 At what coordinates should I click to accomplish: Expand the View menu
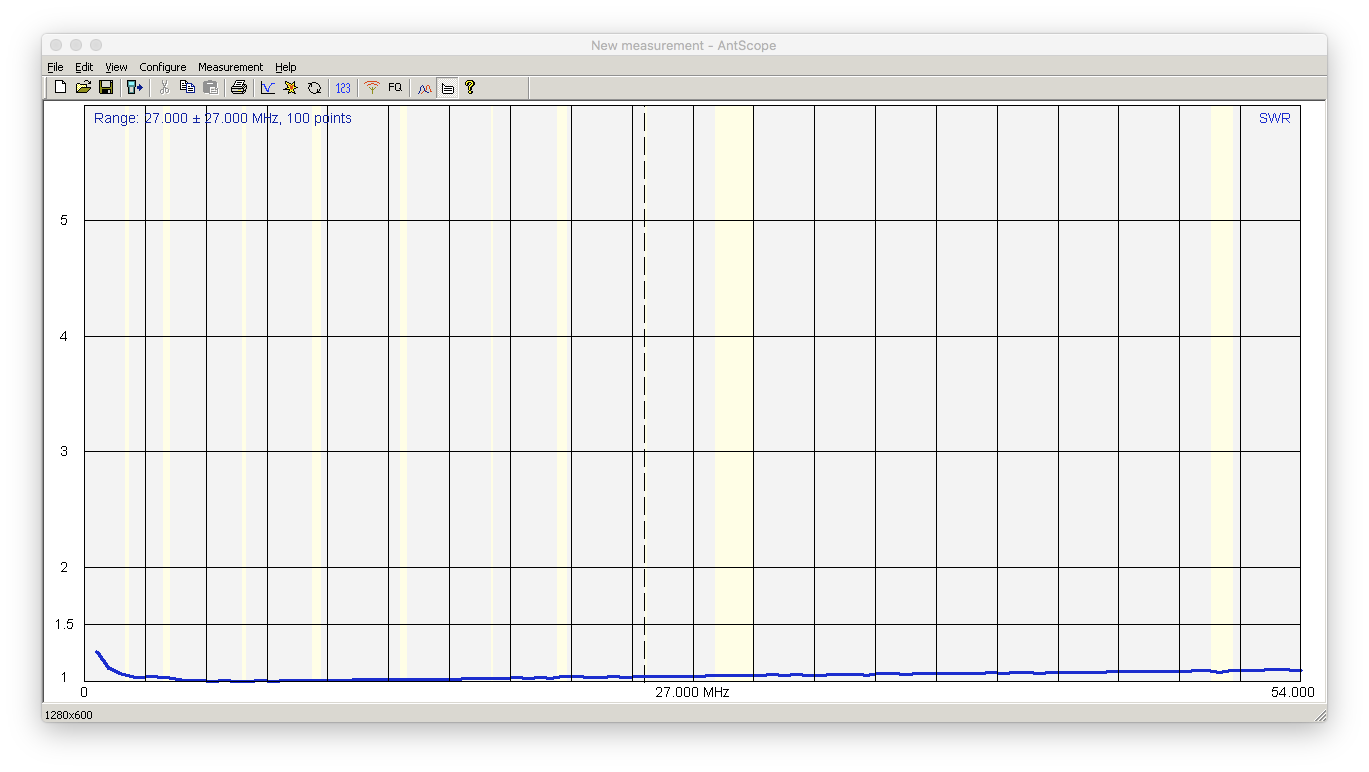(116, 67)
